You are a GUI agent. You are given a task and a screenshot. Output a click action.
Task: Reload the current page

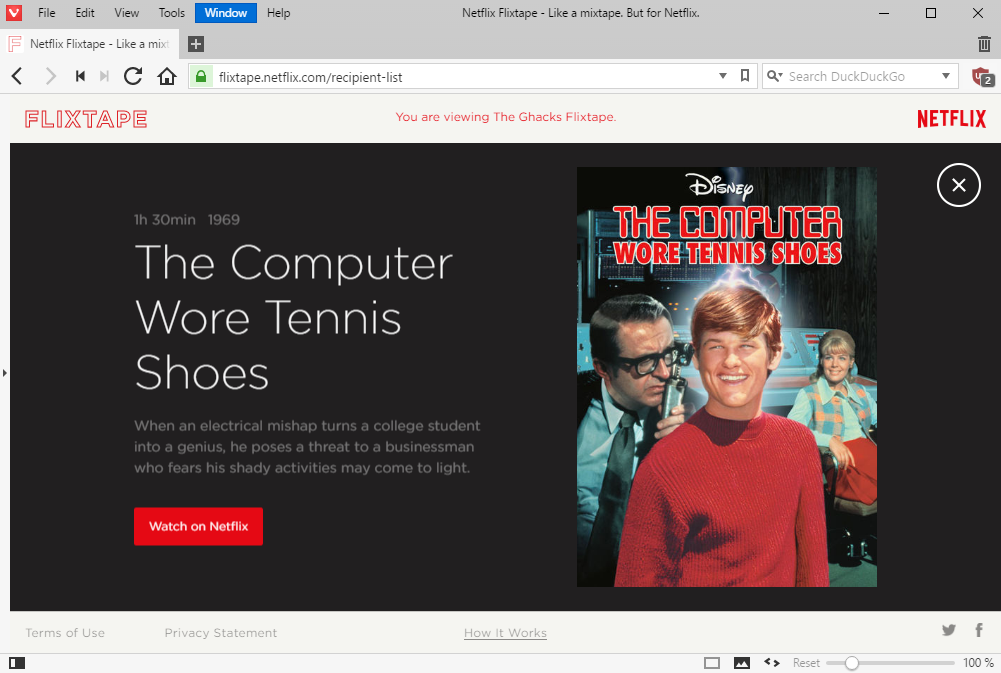(x=133, y=77)
